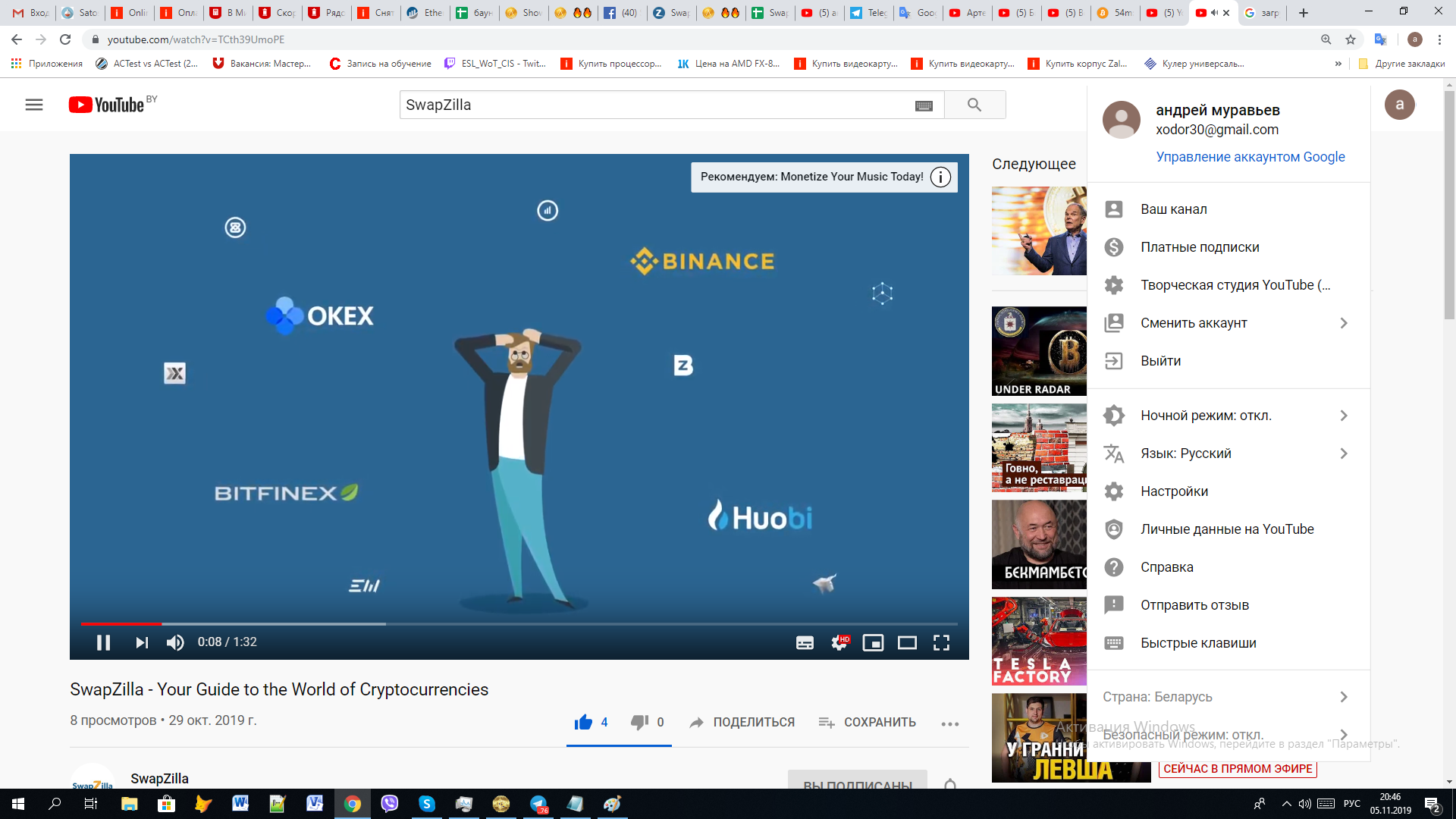The height and width of the screenshot is (819, 1456).
Task: Expand Сменить аккаунт submenu
Action: pos(1228,323)
